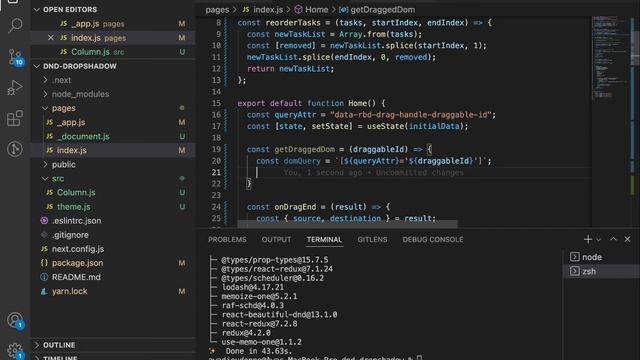Click the editor horizontal scrollbar
Screen dimensions: 640x360
tap(347, 224)
